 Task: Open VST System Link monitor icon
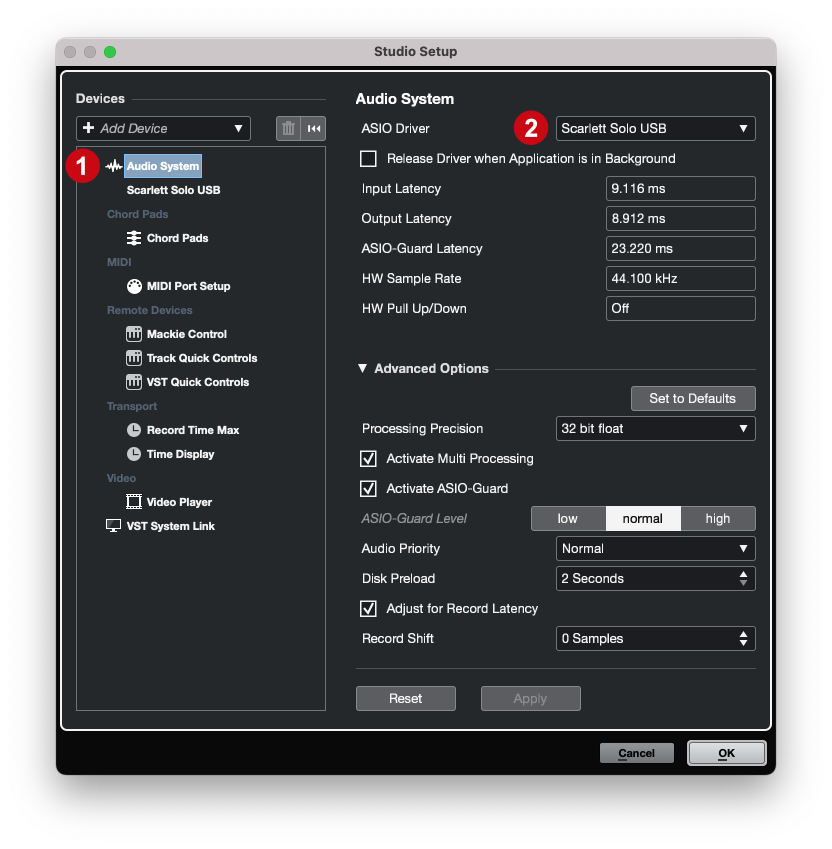tap(113, 526)
